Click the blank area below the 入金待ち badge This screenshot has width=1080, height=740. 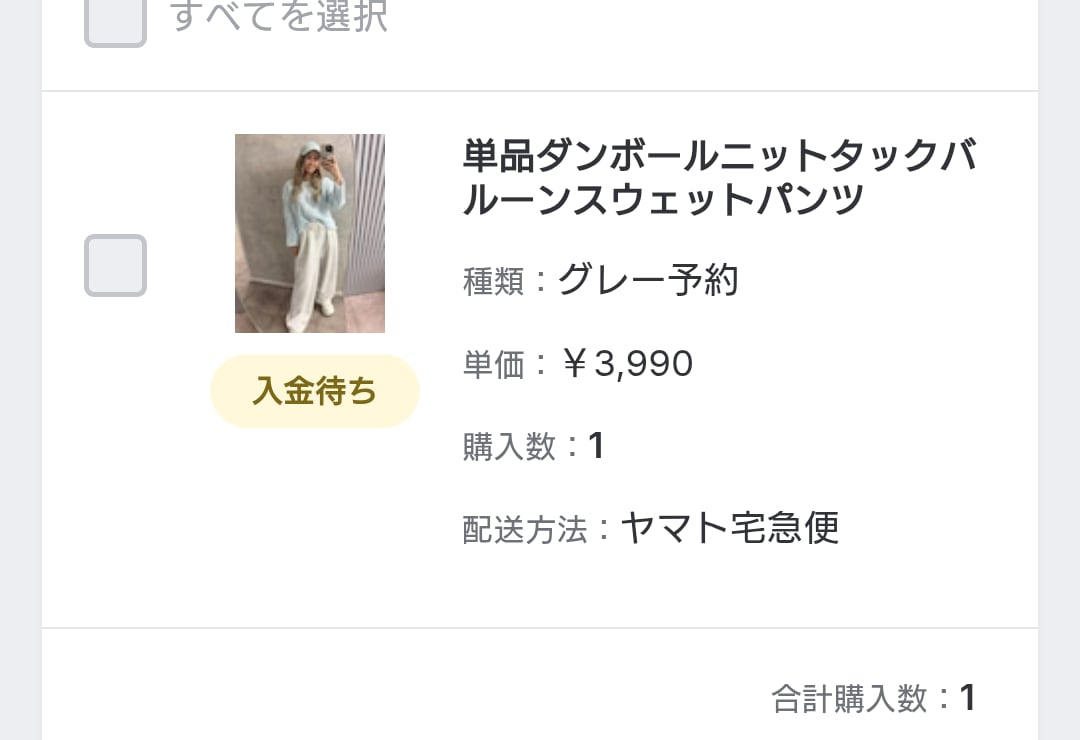pos(314,520)
